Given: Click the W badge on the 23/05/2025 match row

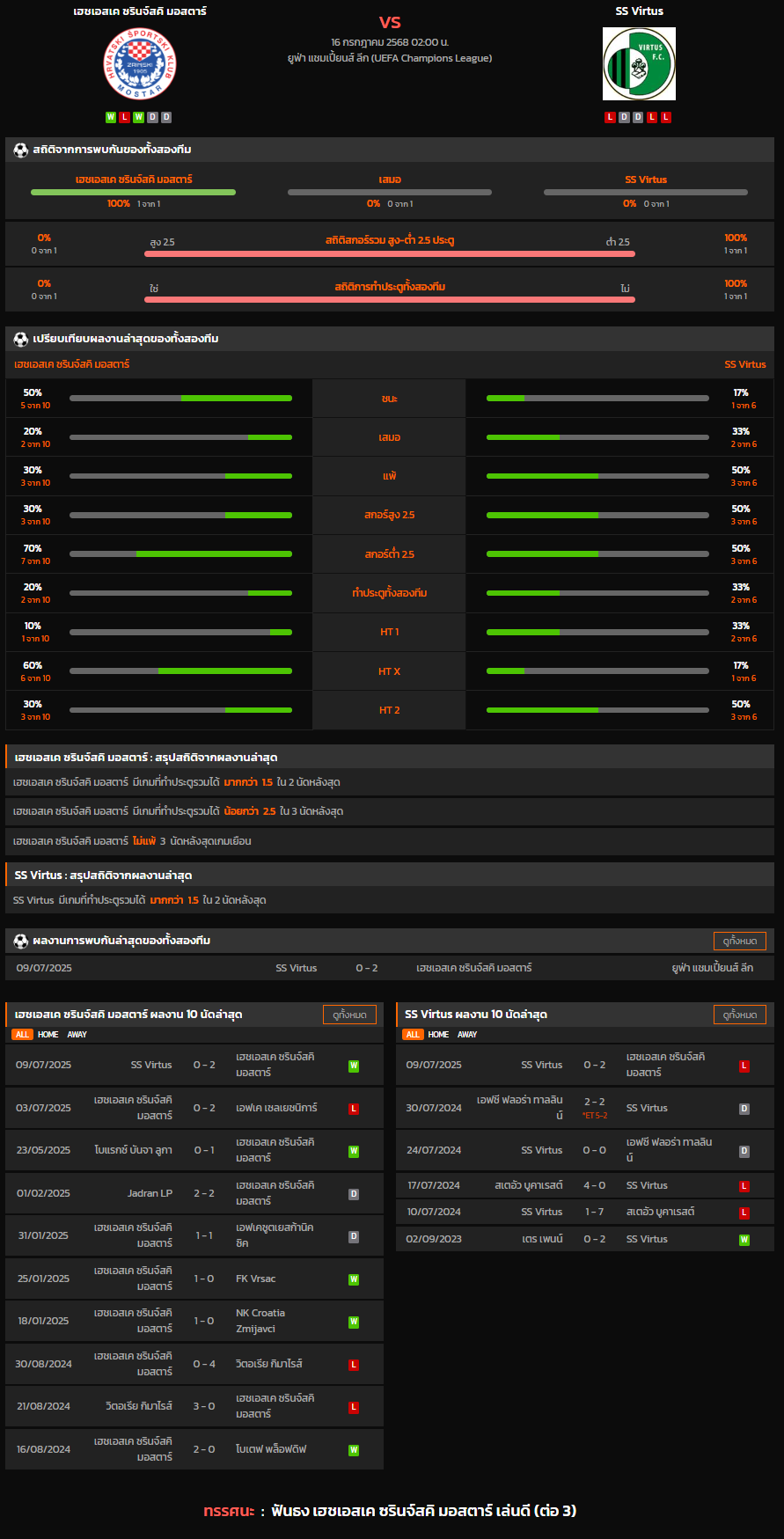Looking at the screenshot, I should coord(354,1151).
